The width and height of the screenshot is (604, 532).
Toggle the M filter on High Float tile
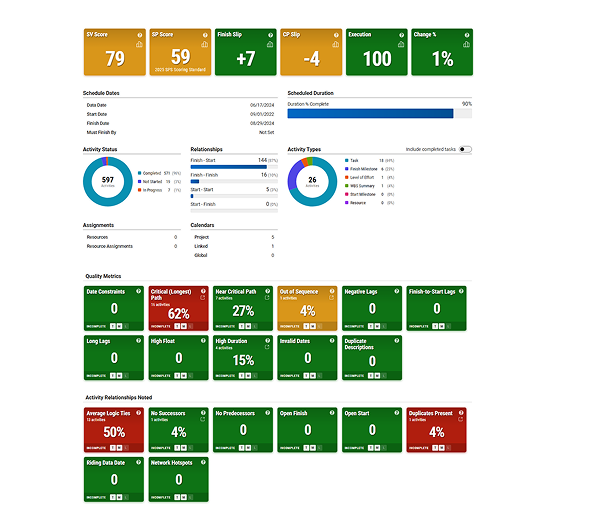tap(184, 376)
